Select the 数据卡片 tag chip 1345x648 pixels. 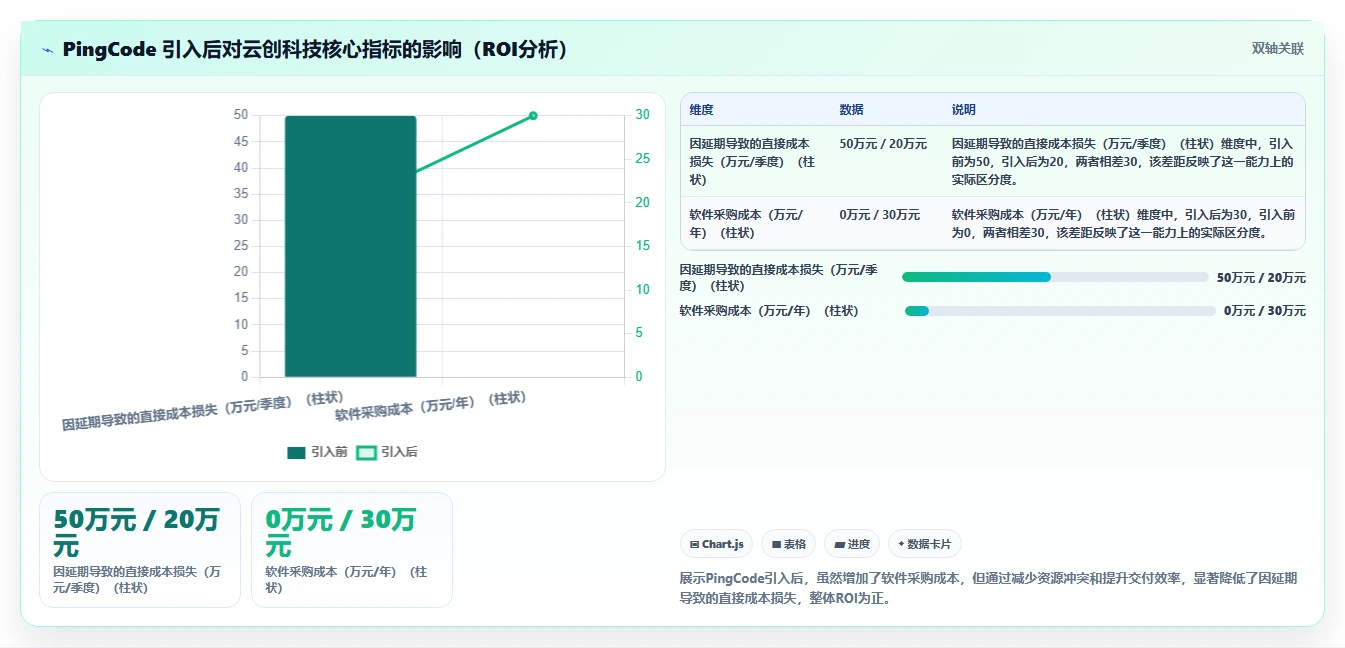pos(925,544)
